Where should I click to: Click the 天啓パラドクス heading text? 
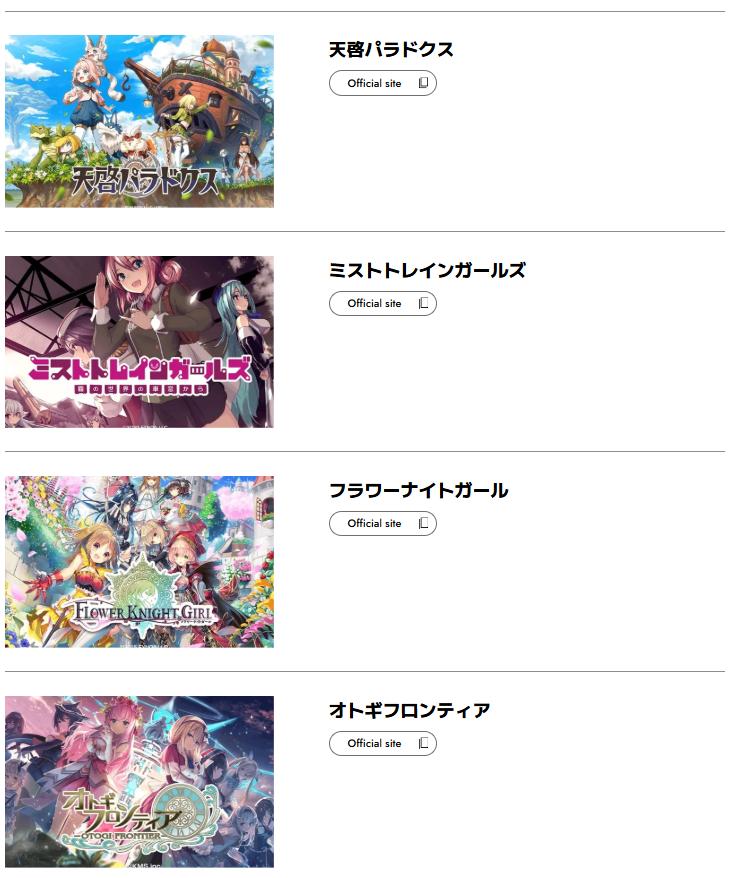point(391,50)
